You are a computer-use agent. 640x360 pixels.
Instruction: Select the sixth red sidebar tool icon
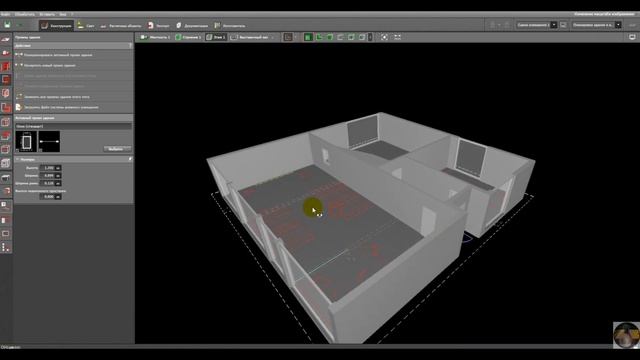pos(6,108)
